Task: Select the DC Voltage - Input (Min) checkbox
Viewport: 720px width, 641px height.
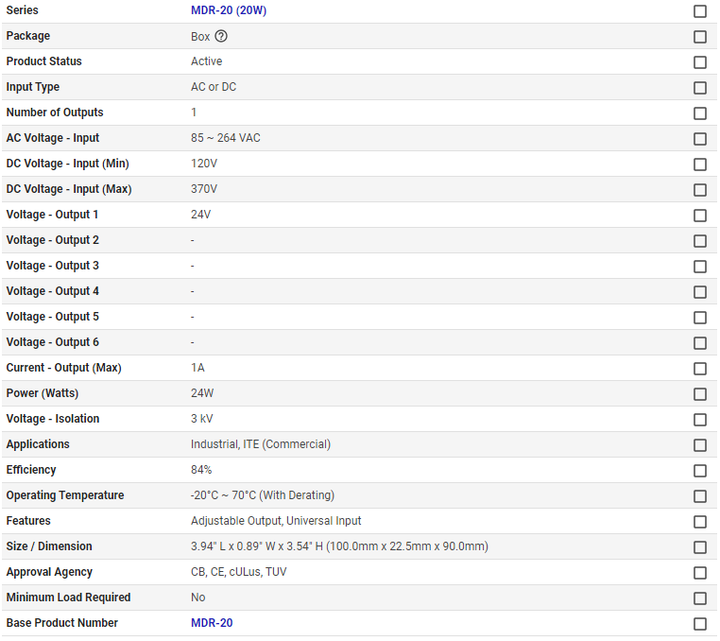Action: pyautogui.click(x=700, y=164)
